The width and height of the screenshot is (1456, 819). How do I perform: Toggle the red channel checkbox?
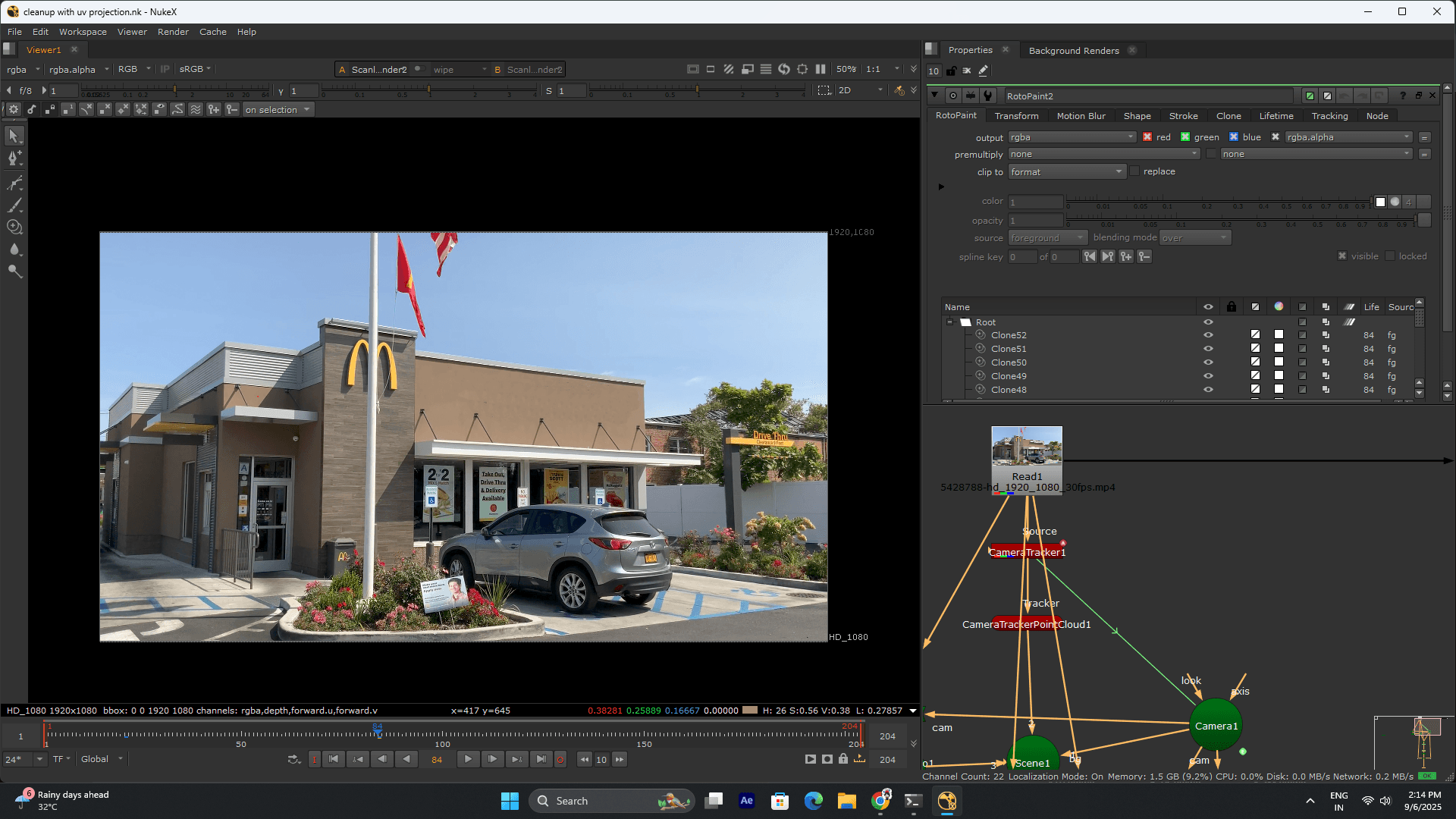[1147, 137]
